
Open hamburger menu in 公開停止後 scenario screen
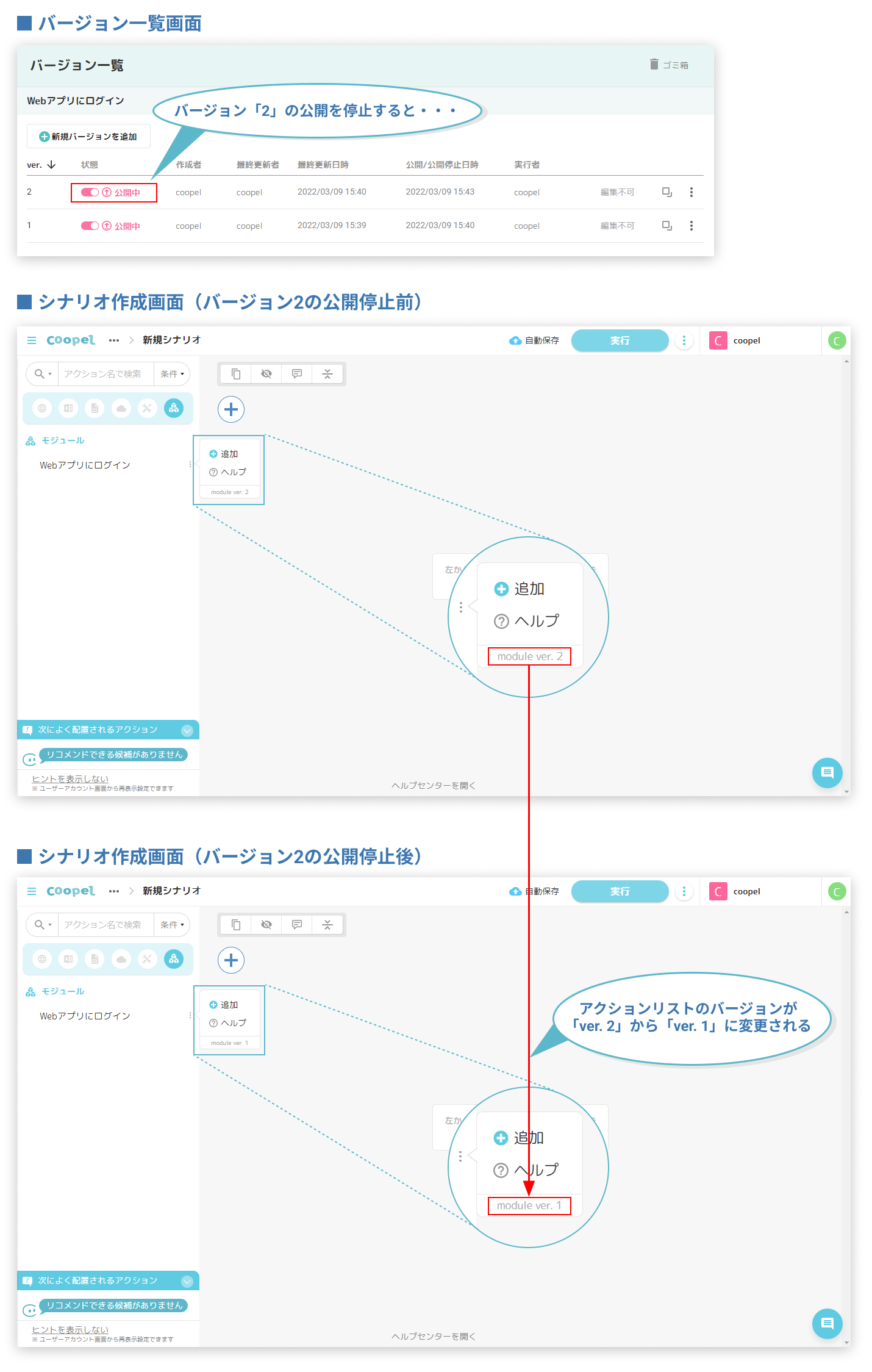point(32,891)
